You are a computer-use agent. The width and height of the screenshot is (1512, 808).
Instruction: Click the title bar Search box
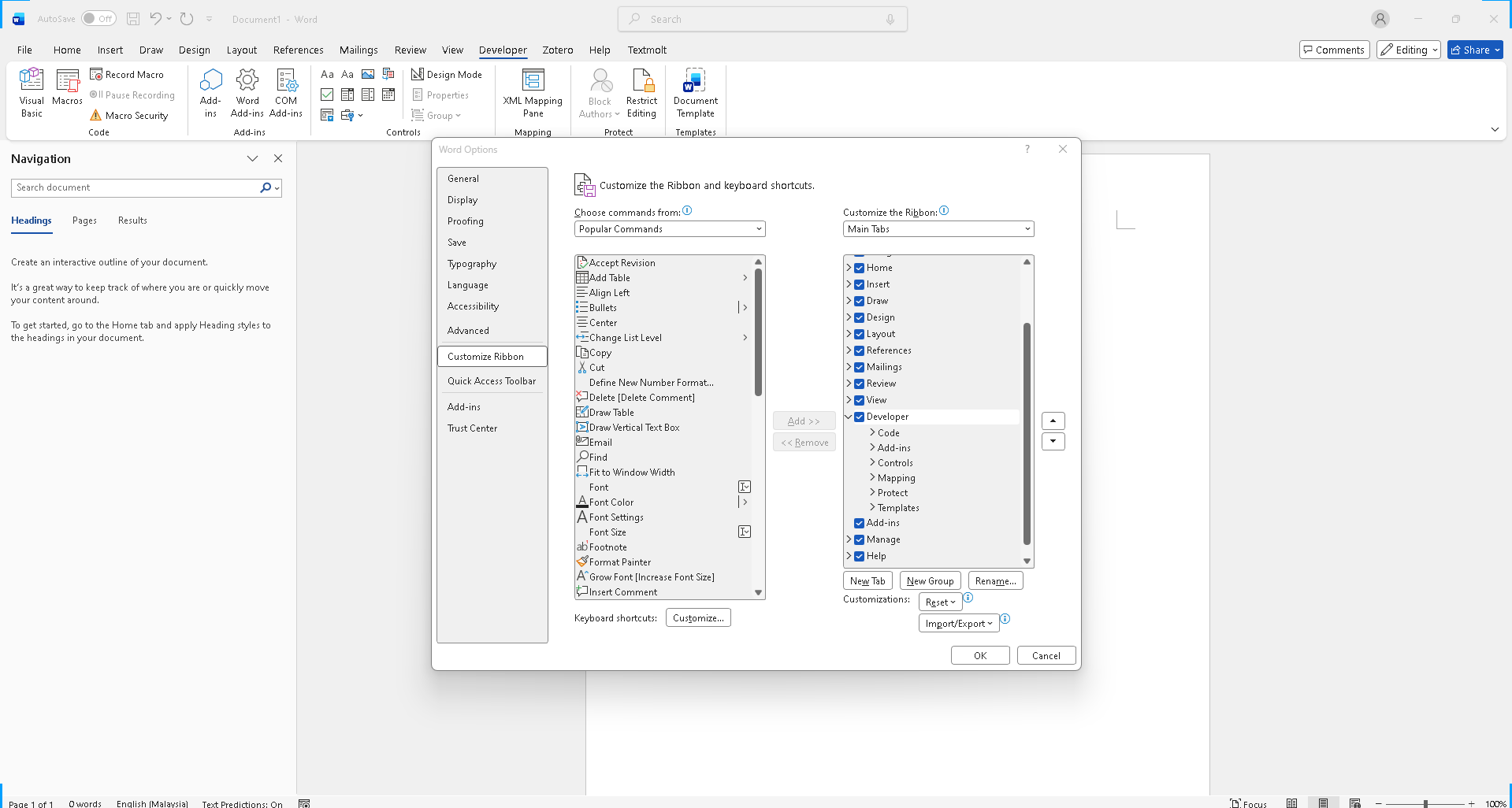pyautogui.click(x=763, y=19)
